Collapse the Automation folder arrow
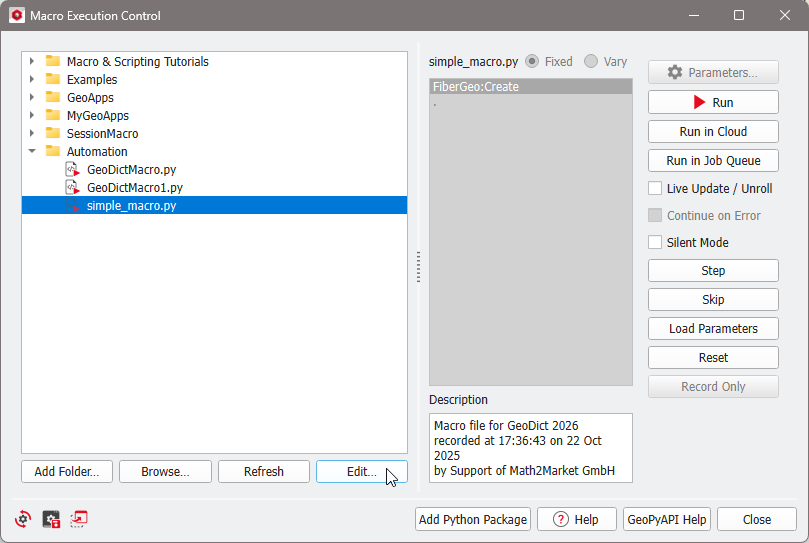This screenshot has height=543, width=809. [32, 151]
